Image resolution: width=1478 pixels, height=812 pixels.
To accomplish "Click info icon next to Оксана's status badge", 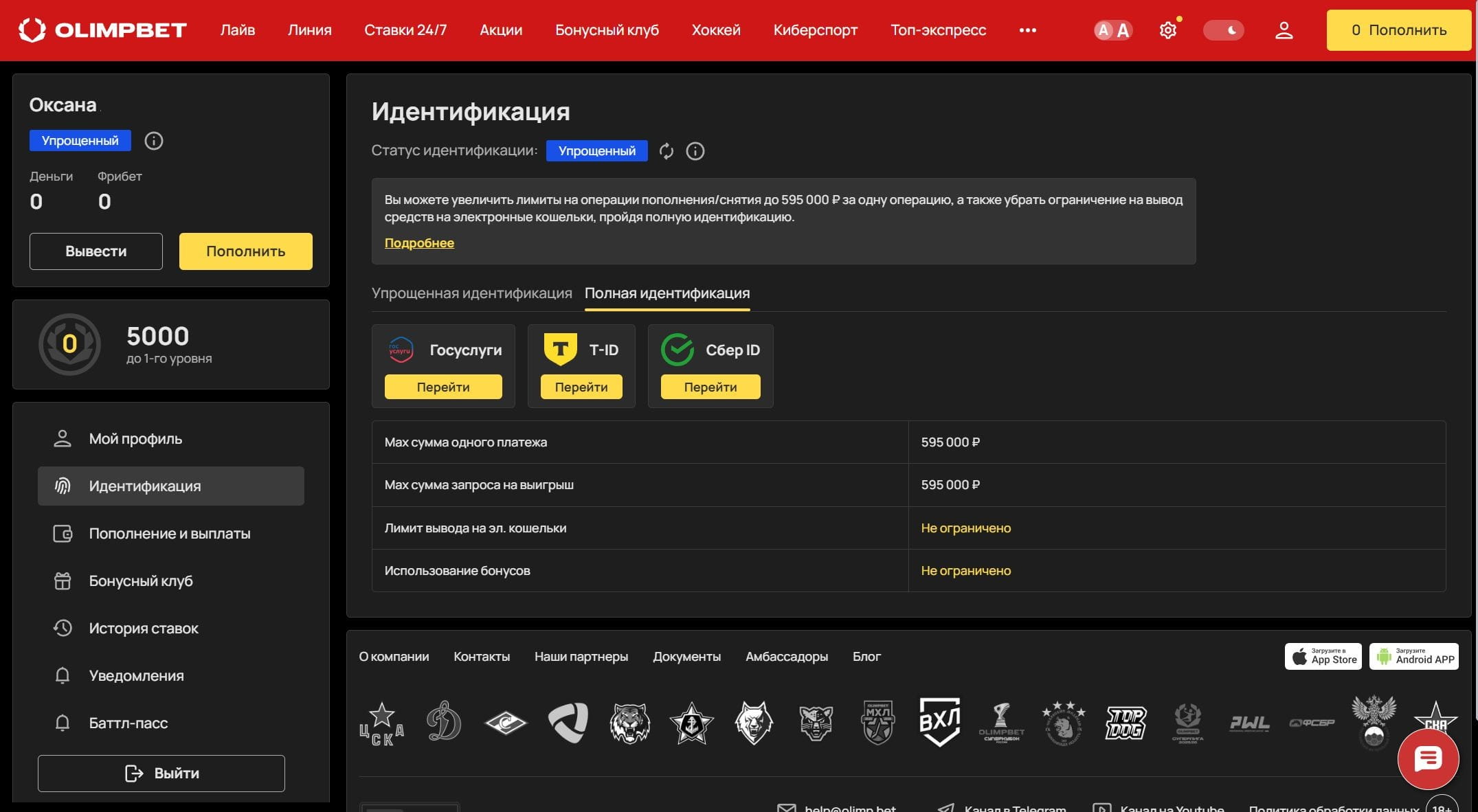I will pyautogui.click(x=154, y=141).
